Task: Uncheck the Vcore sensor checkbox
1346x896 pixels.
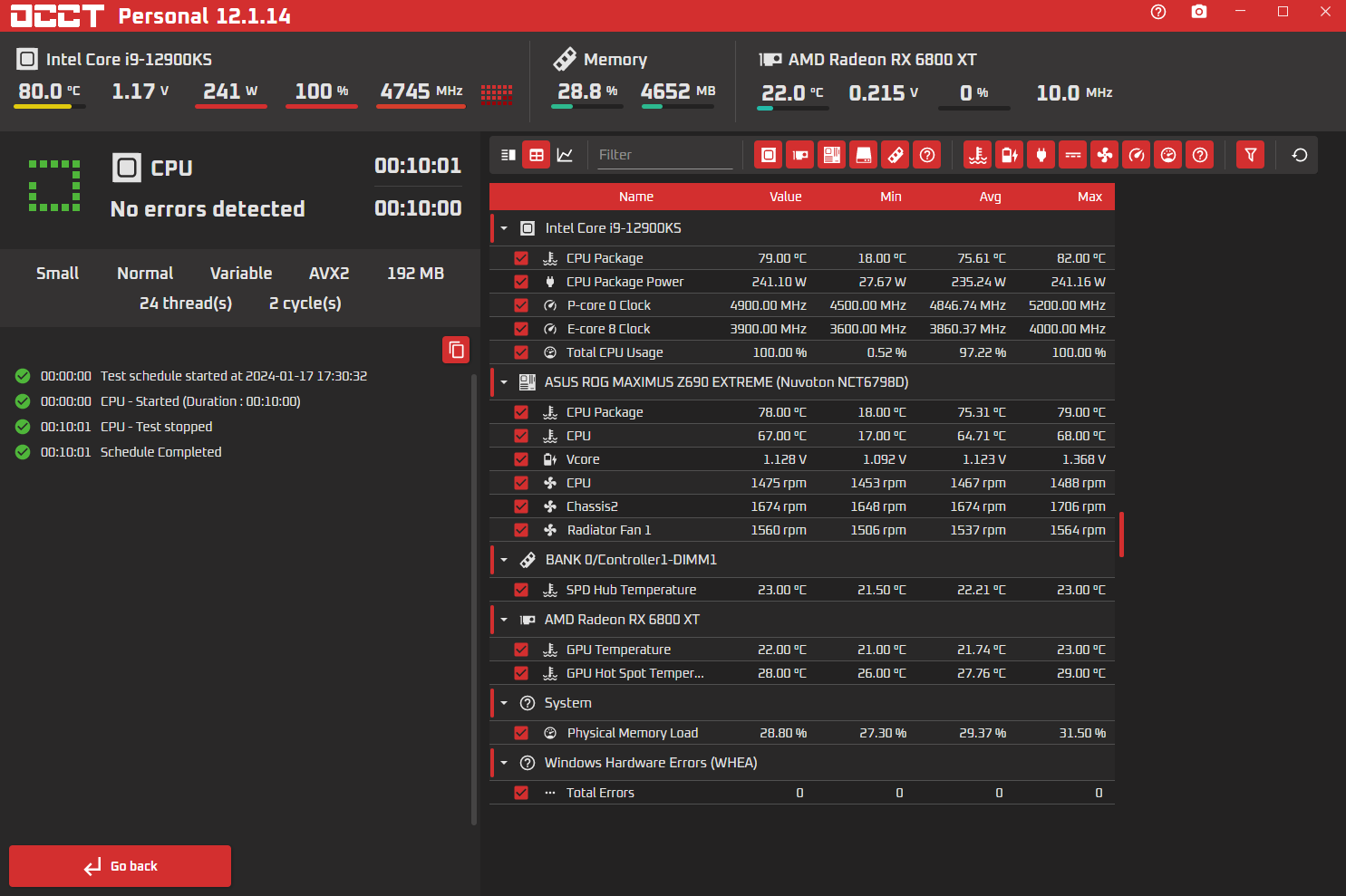Action: [x=521, y=459]
